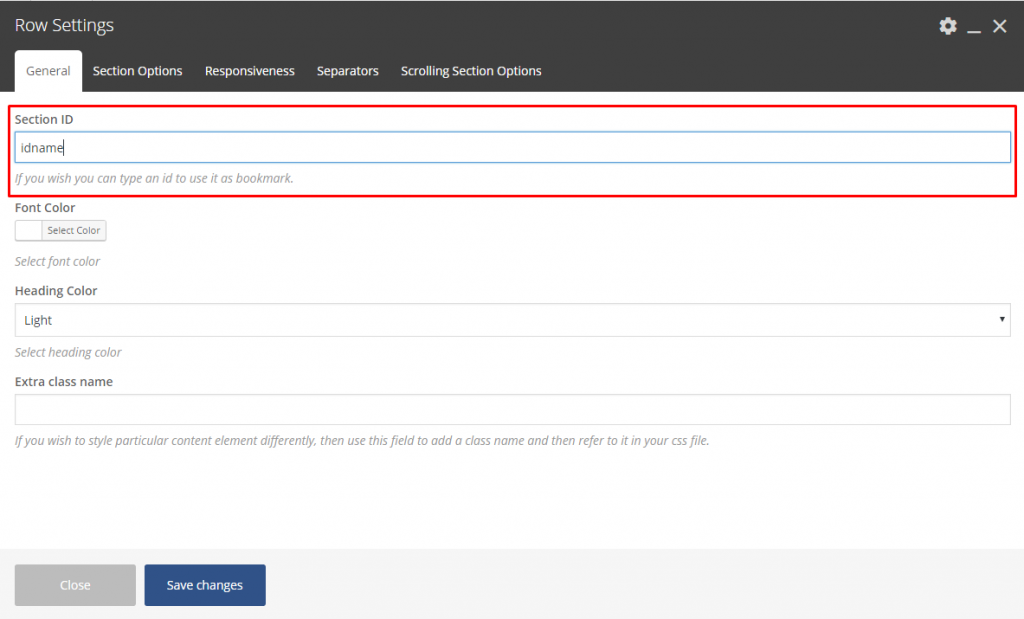Open the Section Options tab

[137, 71]
